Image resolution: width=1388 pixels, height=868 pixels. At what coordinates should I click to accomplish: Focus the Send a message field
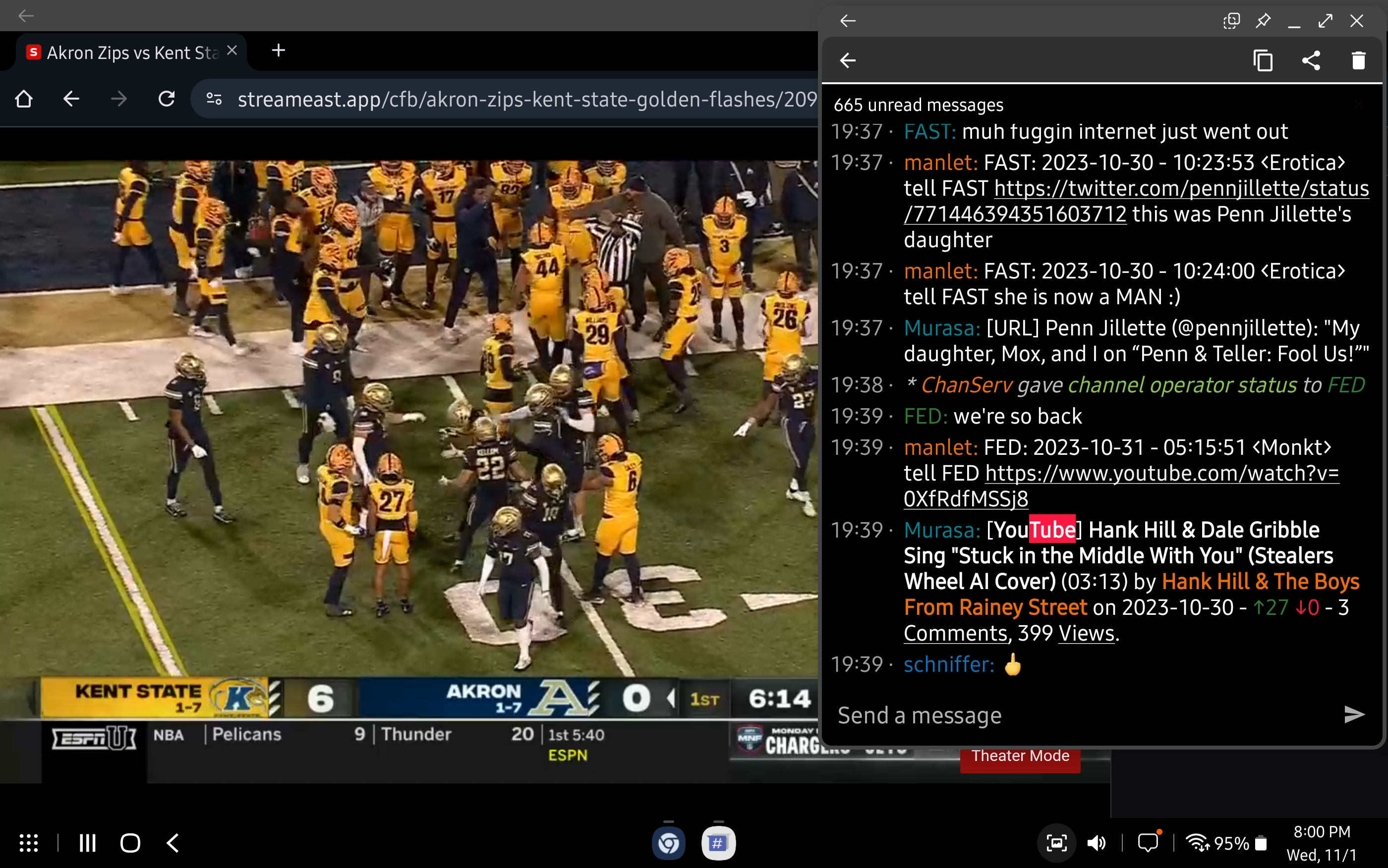point(1080,715)
